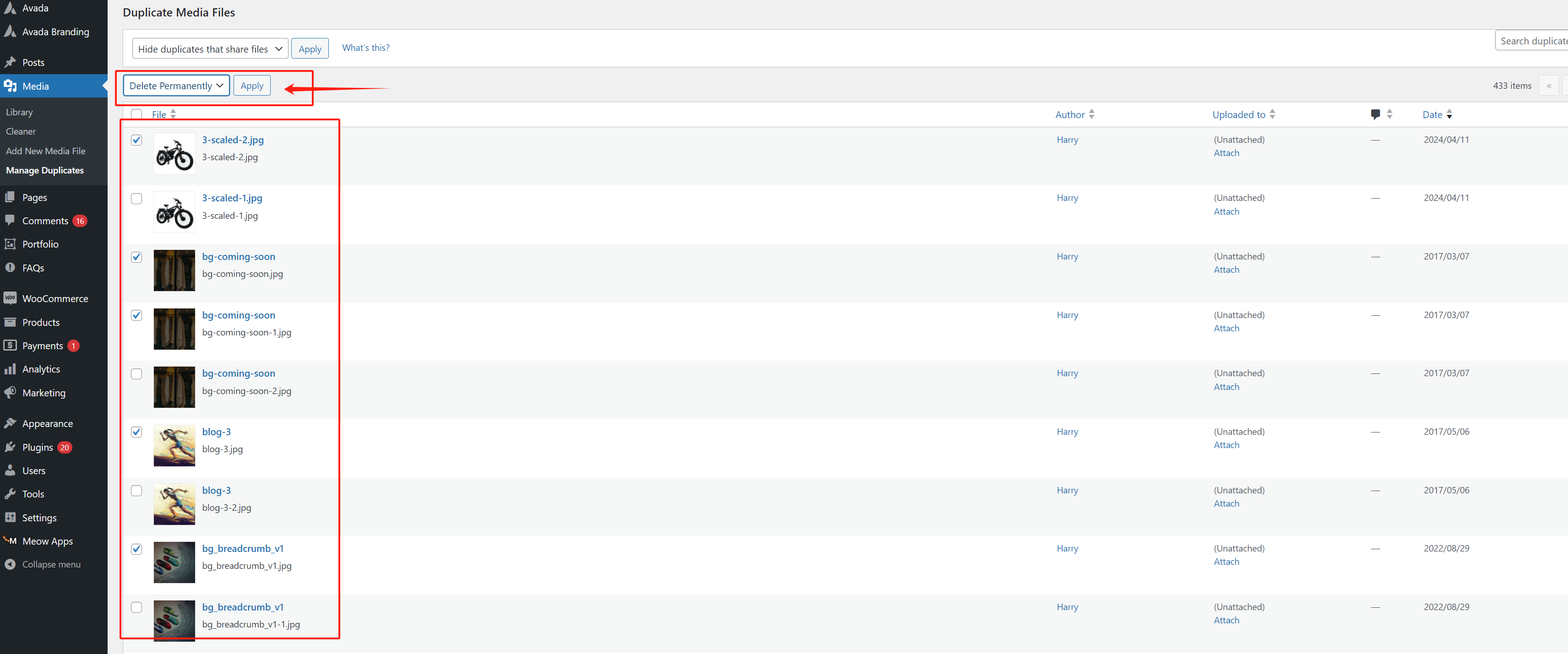Click the Collapse menu arrow icon
Viewport: 1568px width, 654px height.
10,564
